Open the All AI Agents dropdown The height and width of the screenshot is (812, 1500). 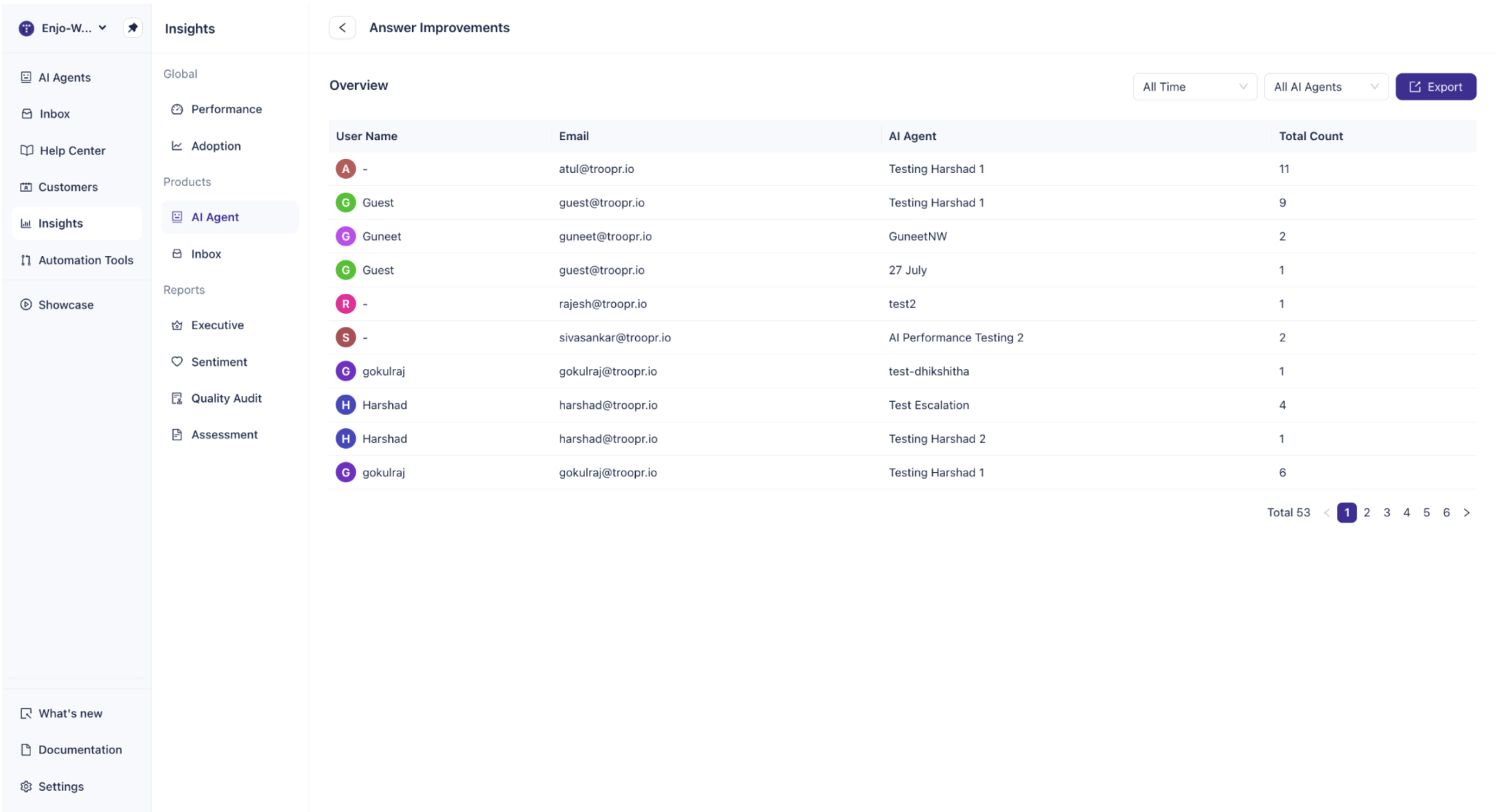(x=1326, y=86)
